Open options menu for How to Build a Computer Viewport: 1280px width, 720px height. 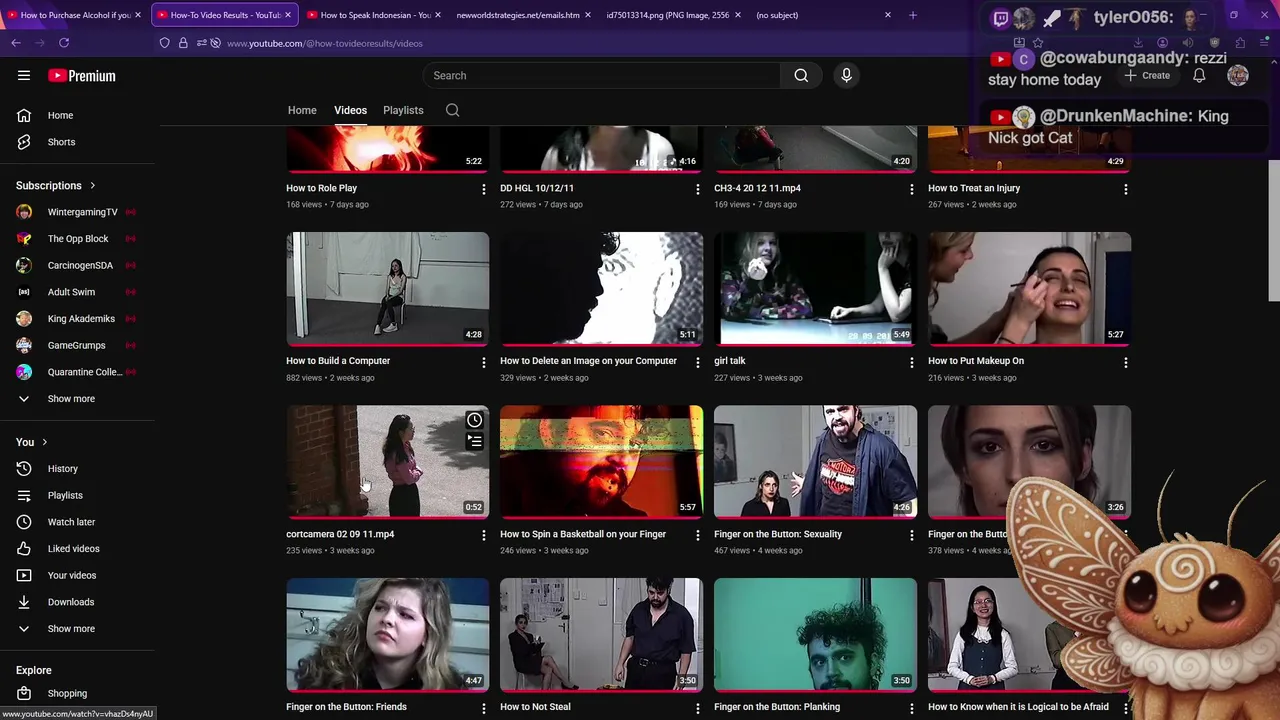pos(484,362)
